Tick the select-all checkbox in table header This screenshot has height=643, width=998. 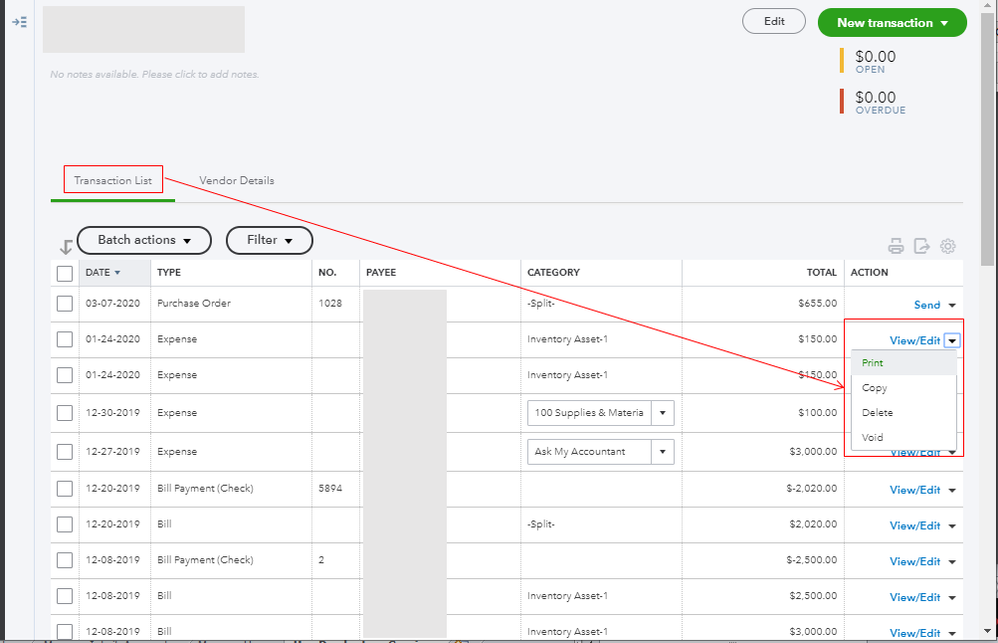pyautogui.click(x=65, y=273)
